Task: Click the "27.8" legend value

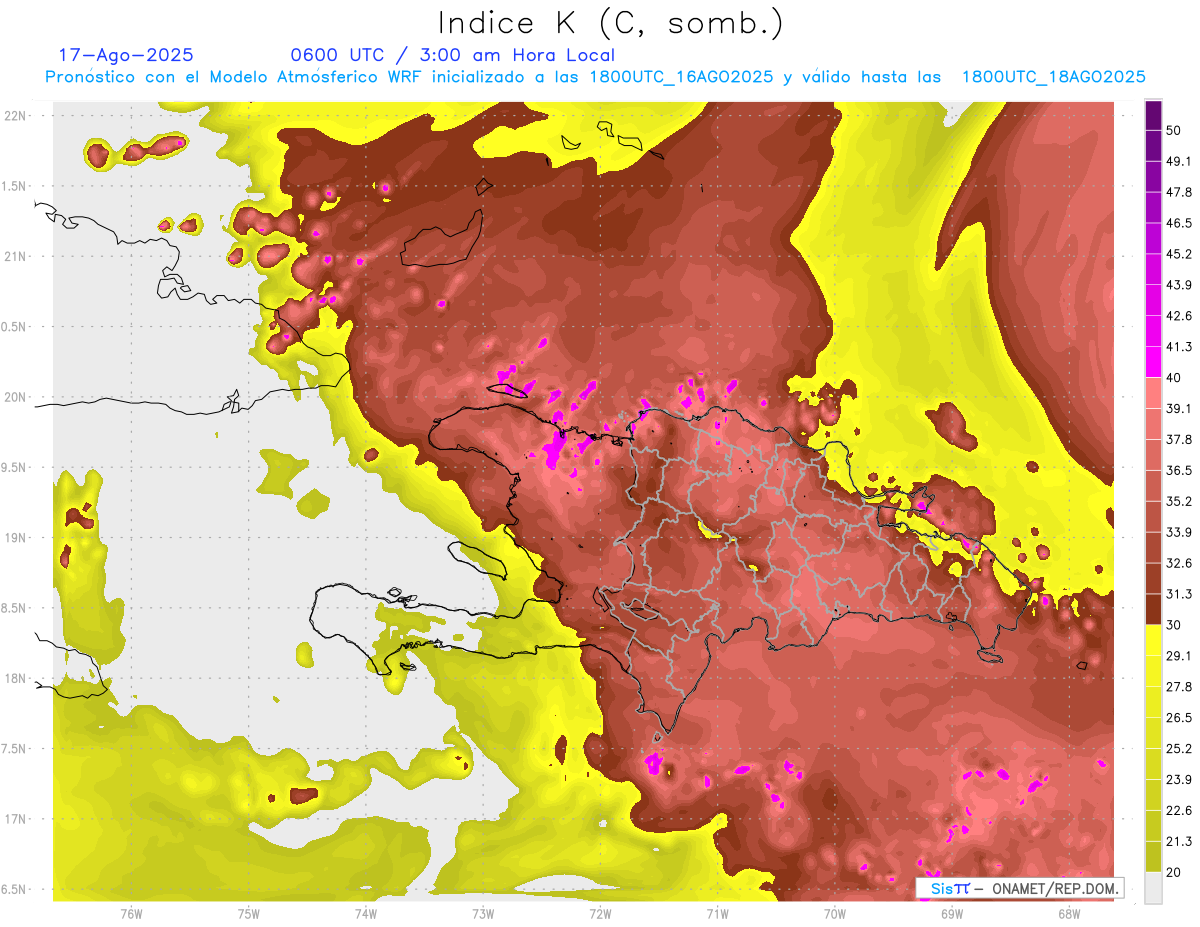Action: [x=1179, y=687]
